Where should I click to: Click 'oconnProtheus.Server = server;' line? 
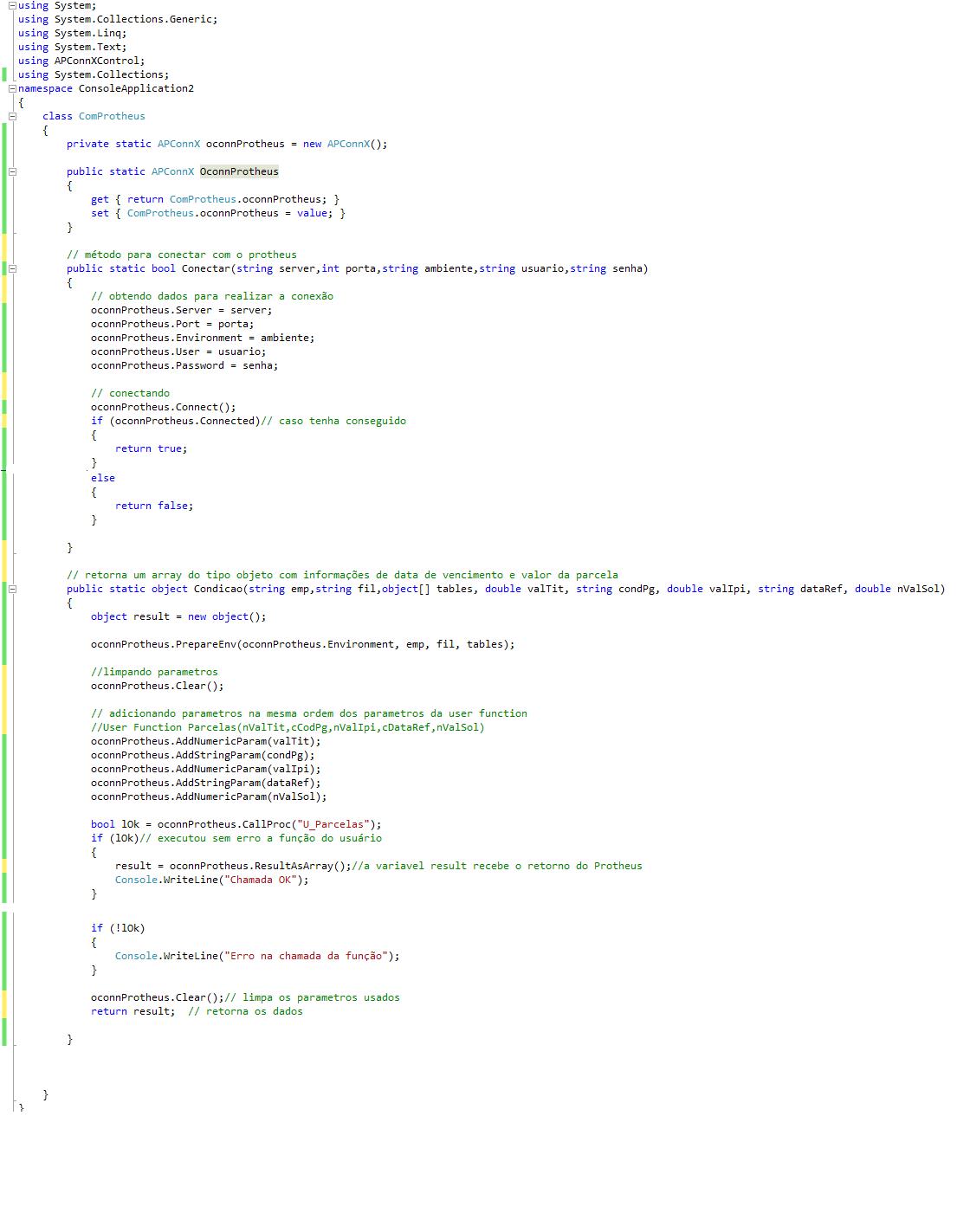pos(181,310)
